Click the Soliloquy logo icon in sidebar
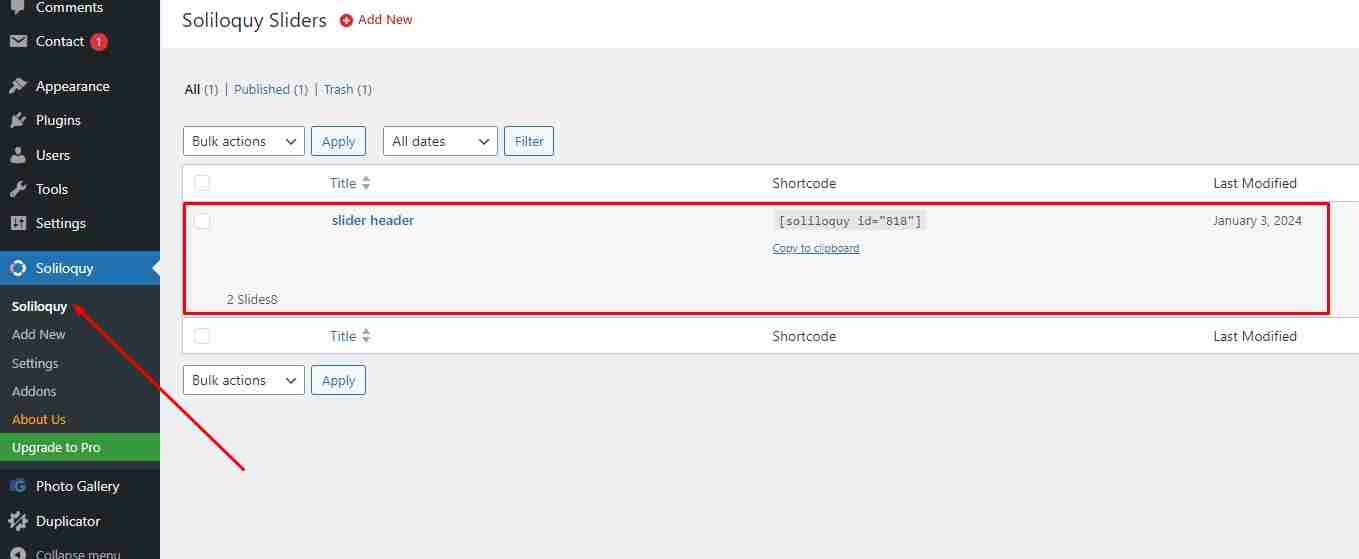This screenshot has height=559, width=1359. click(x=18, y=268)
